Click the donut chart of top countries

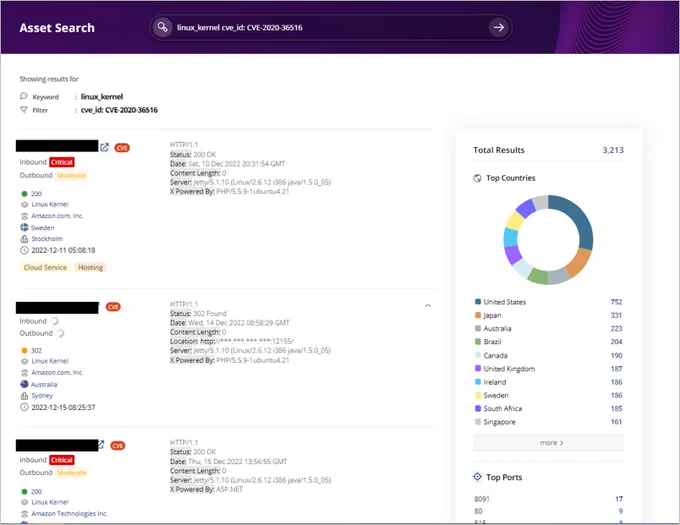pos(548,240)
